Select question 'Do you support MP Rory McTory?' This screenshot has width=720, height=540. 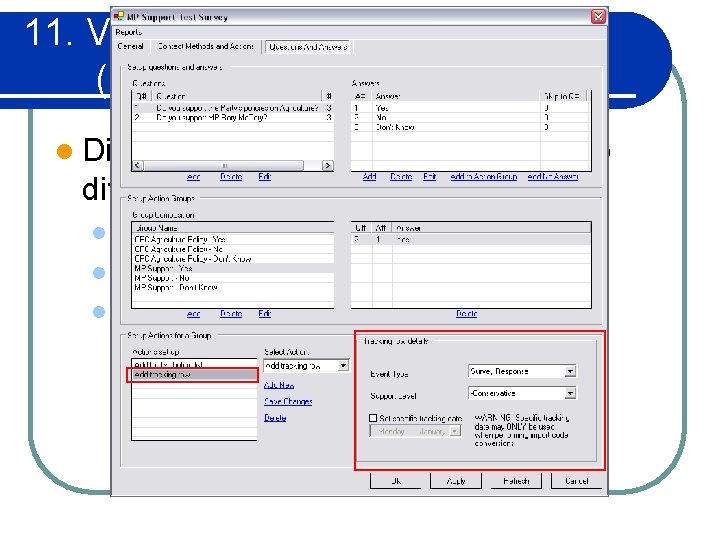[x=233, y=118]
